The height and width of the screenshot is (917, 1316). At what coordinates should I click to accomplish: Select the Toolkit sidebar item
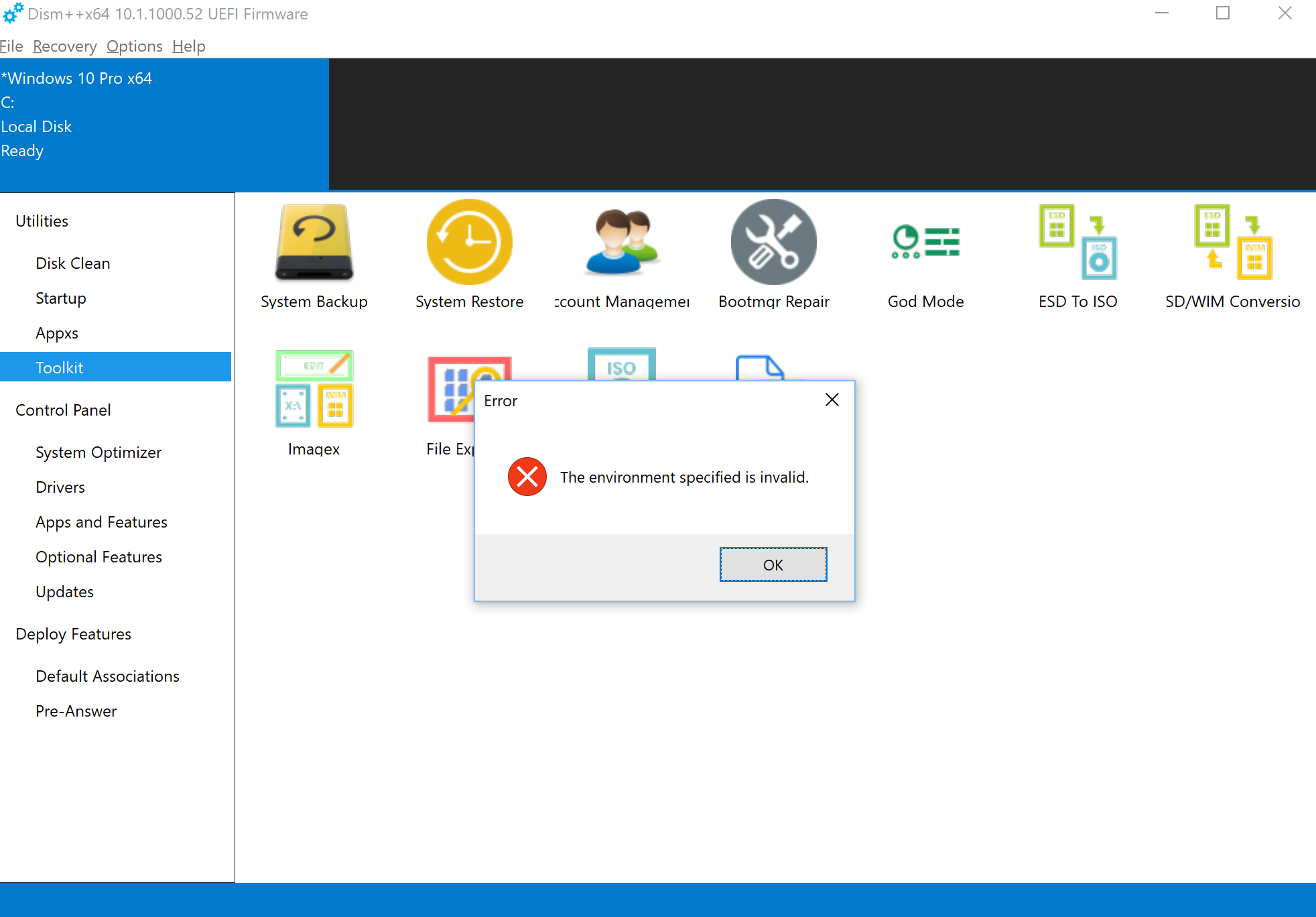pos(115,367)
